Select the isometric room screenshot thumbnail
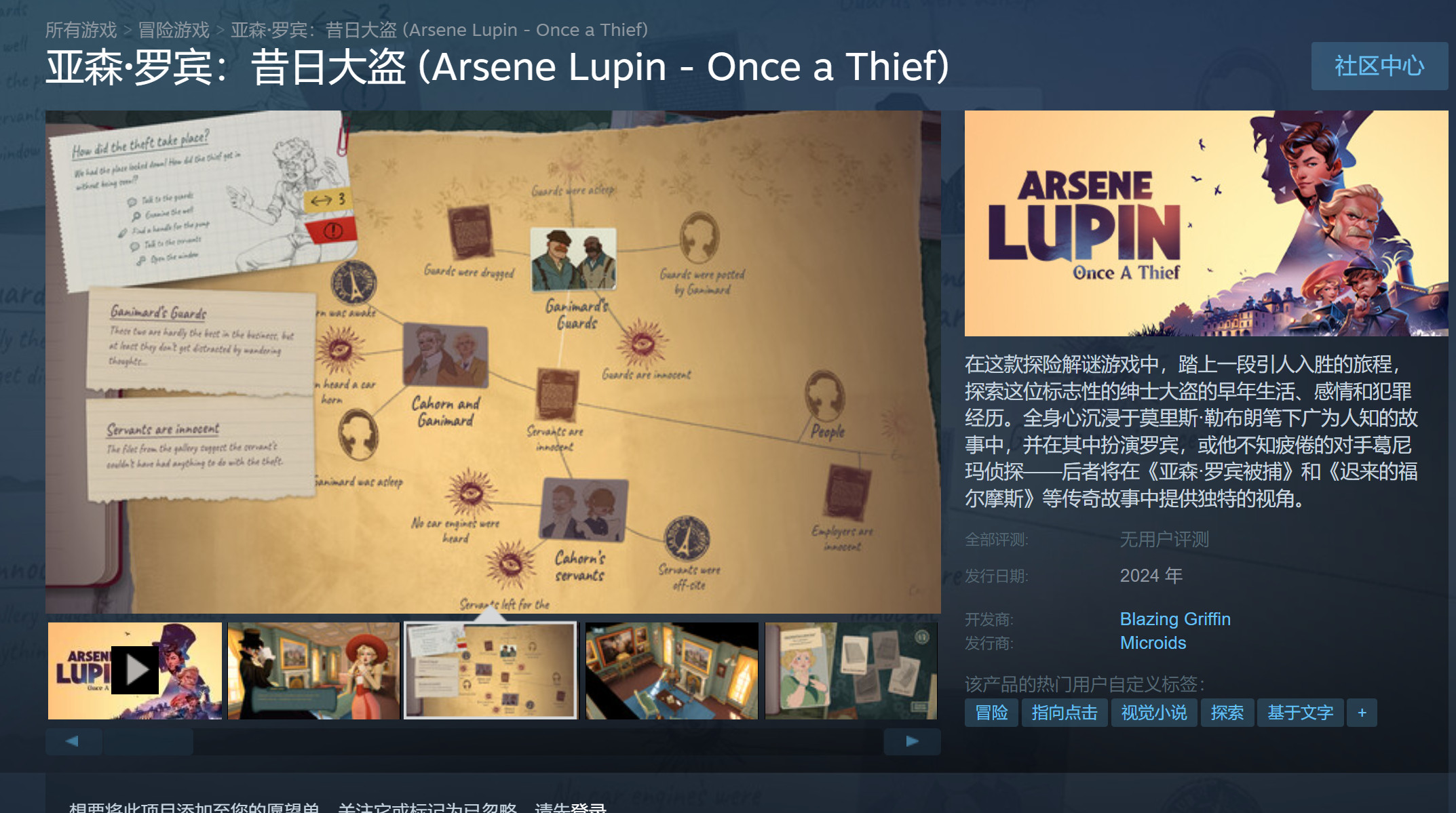 (x=672, y=671)
